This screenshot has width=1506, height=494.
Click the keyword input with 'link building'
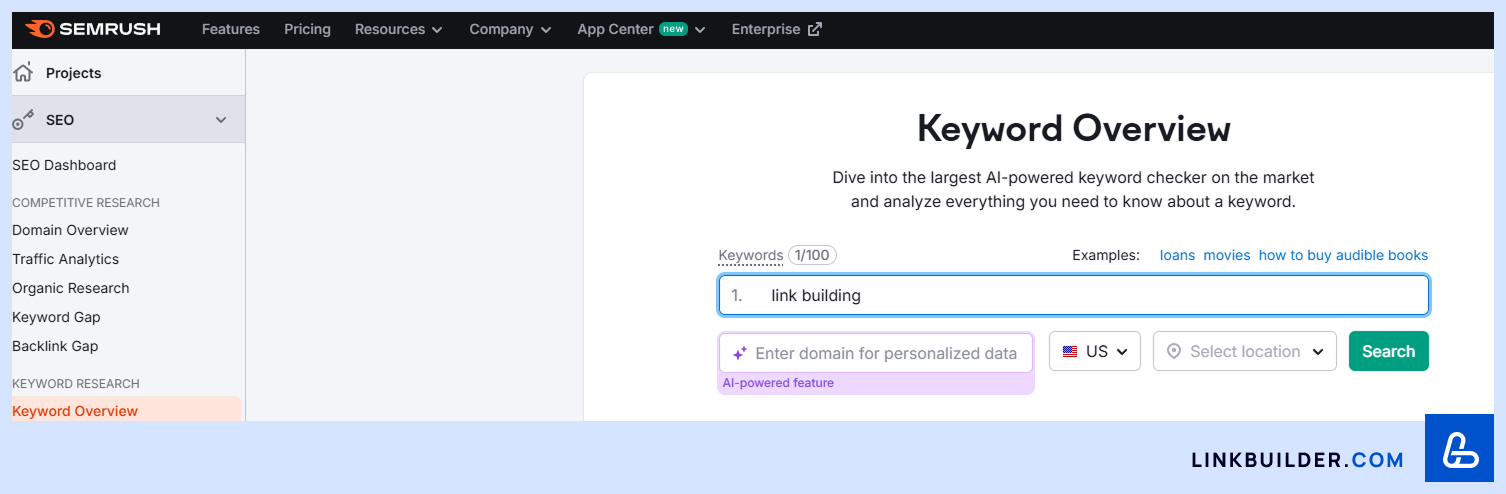(1073, 295)
